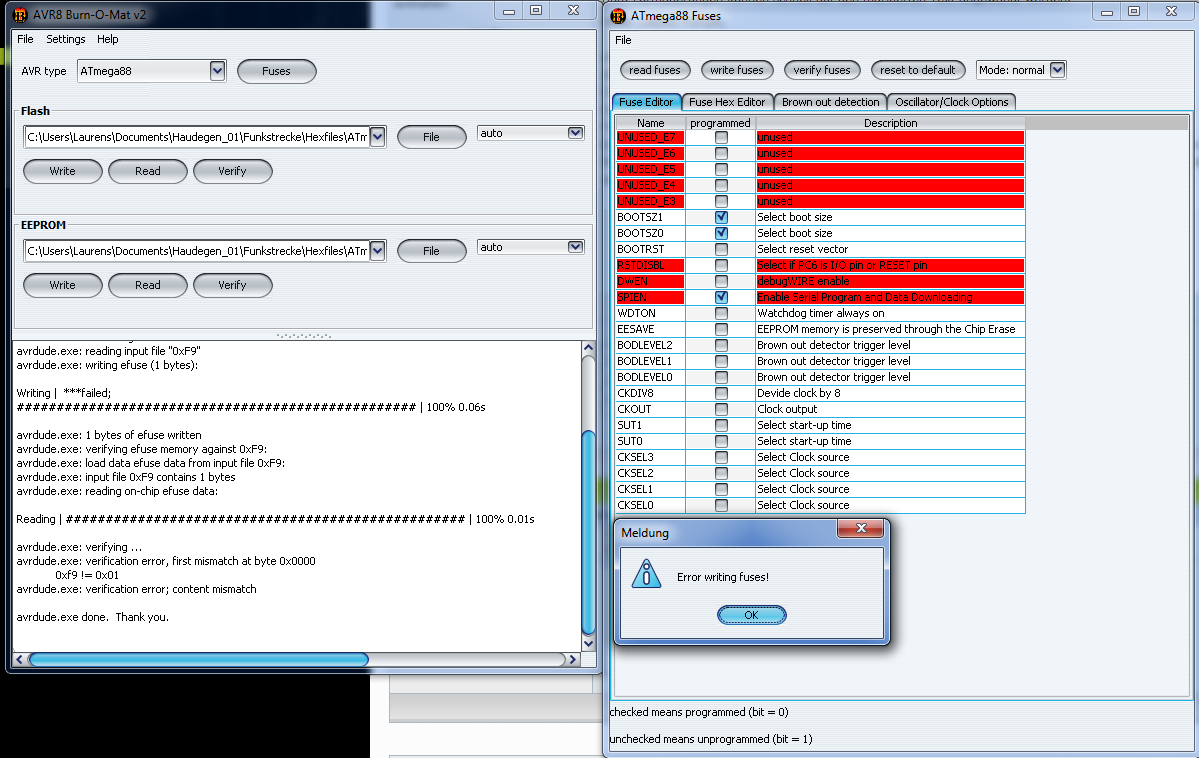
Task: Click AVR8 Burn-O-Mat title bar app icon
Action: 20,15
